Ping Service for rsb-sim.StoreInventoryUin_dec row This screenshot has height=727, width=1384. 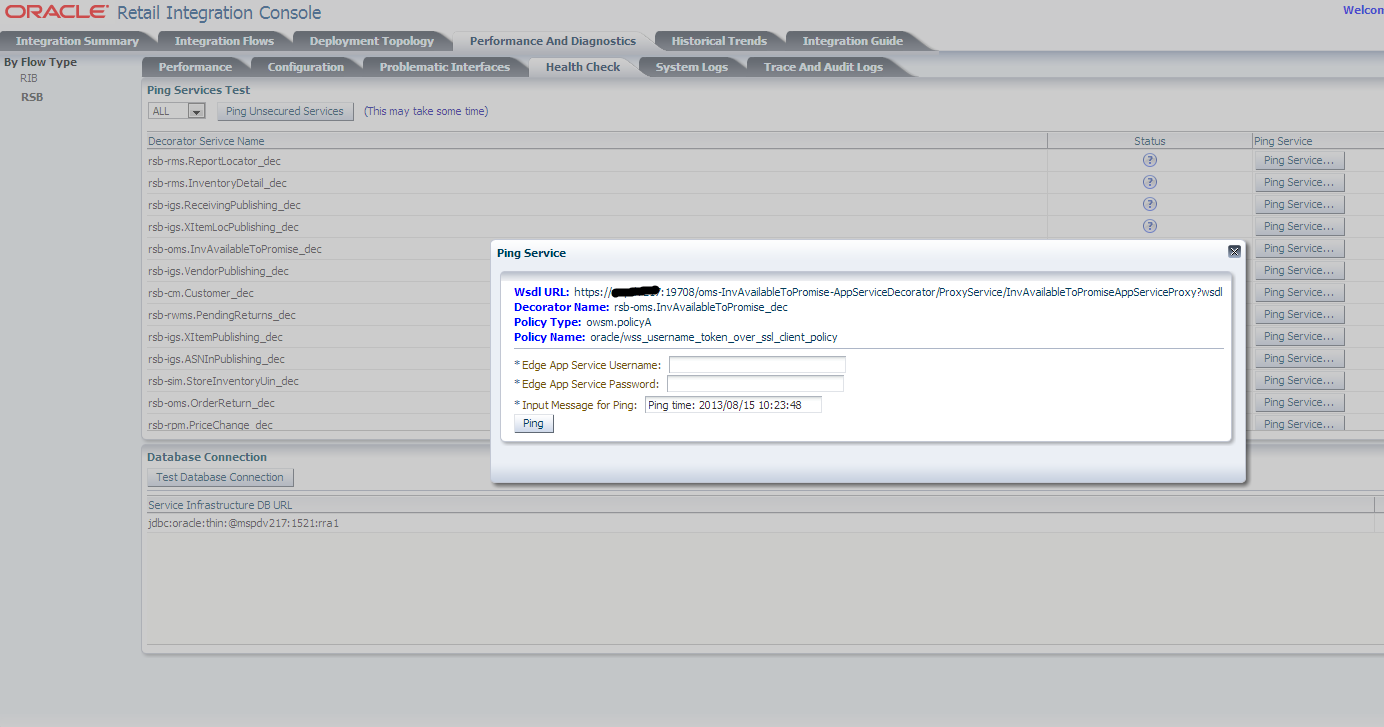1299,380
